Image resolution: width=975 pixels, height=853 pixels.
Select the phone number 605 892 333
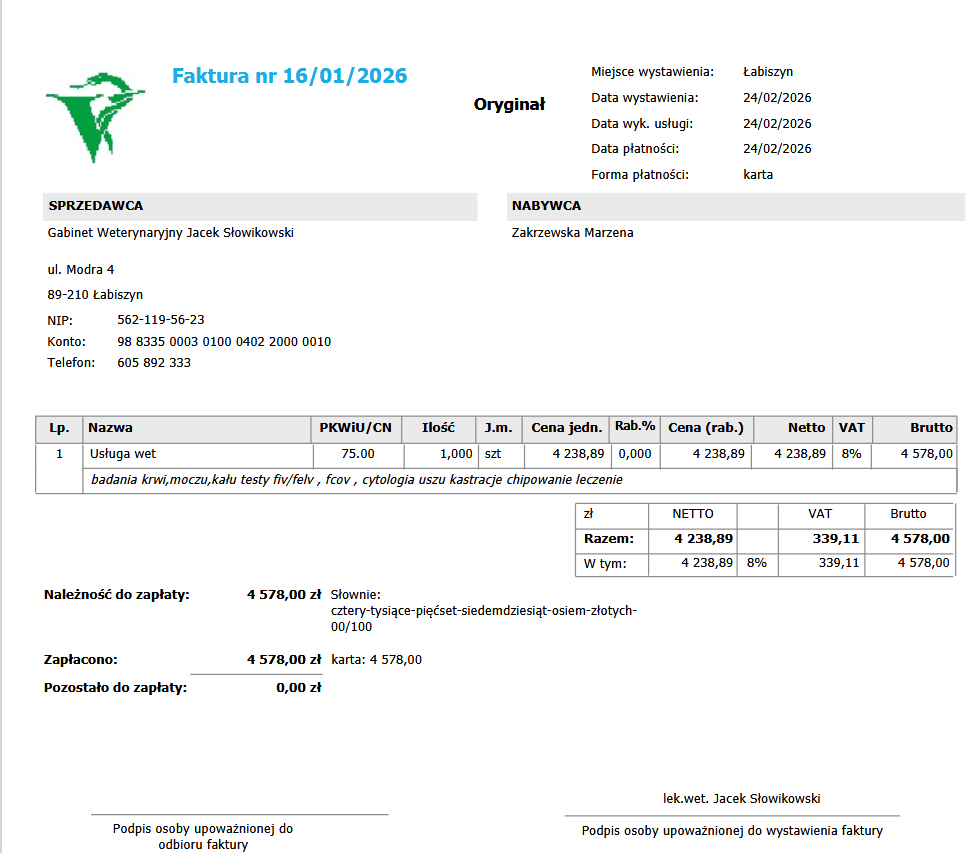154,362
